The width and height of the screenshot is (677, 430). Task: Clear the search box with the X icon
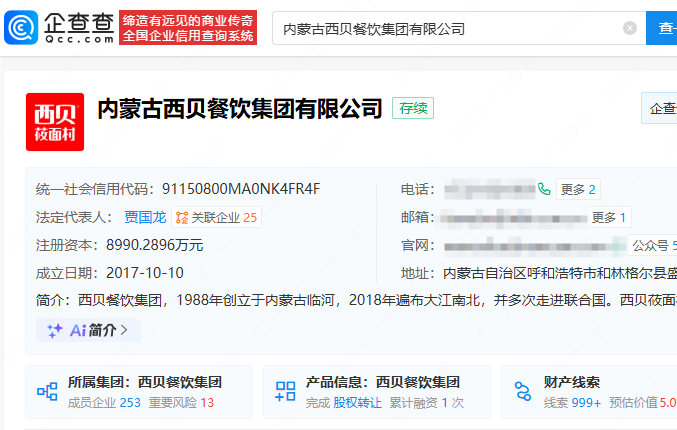pos(630,28)
